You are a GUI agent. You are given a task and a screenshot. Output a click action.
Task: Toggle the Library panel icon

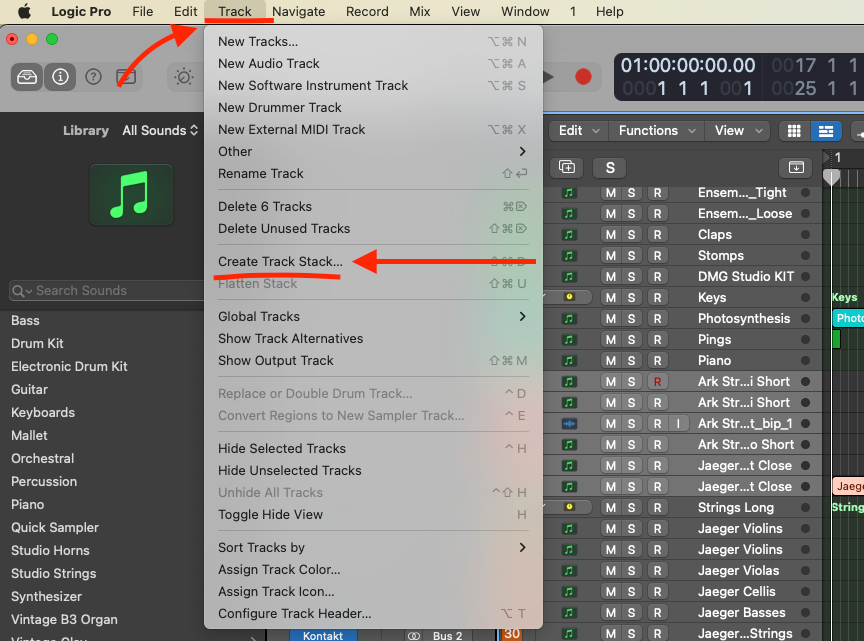[26, 77]
